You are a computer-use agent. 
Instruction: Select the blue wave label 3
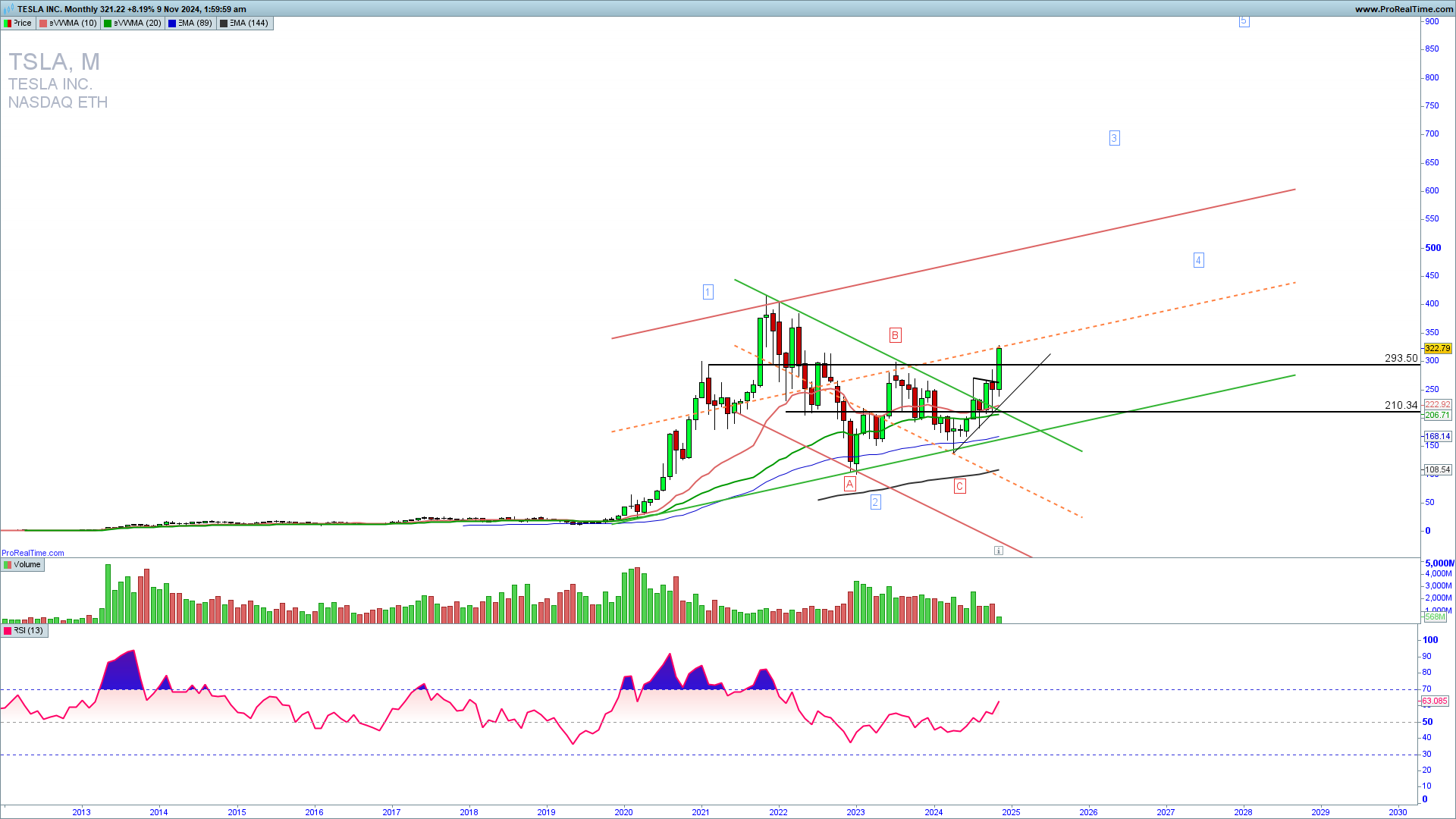tap(1114, 138)
